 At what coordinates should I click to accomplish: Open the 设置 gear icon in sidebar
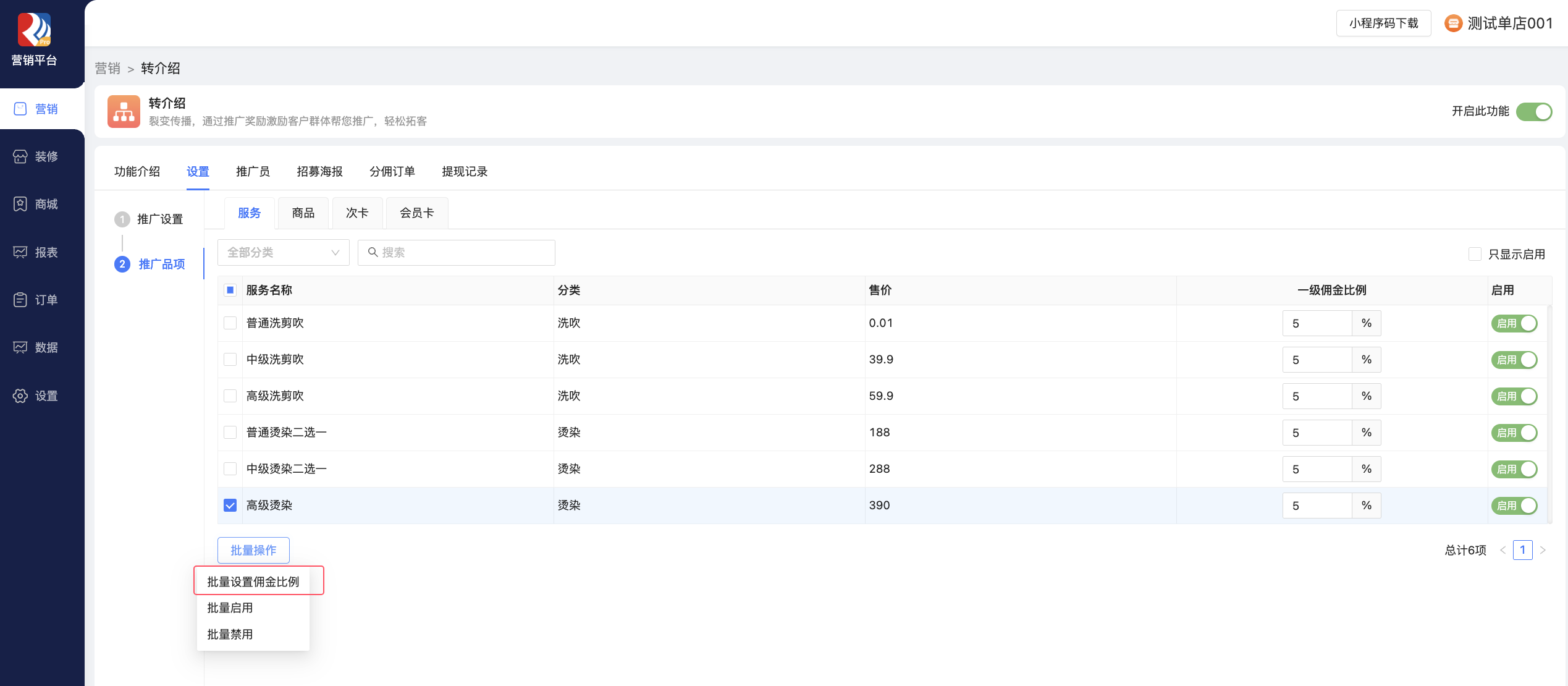(x=20, y=396)
